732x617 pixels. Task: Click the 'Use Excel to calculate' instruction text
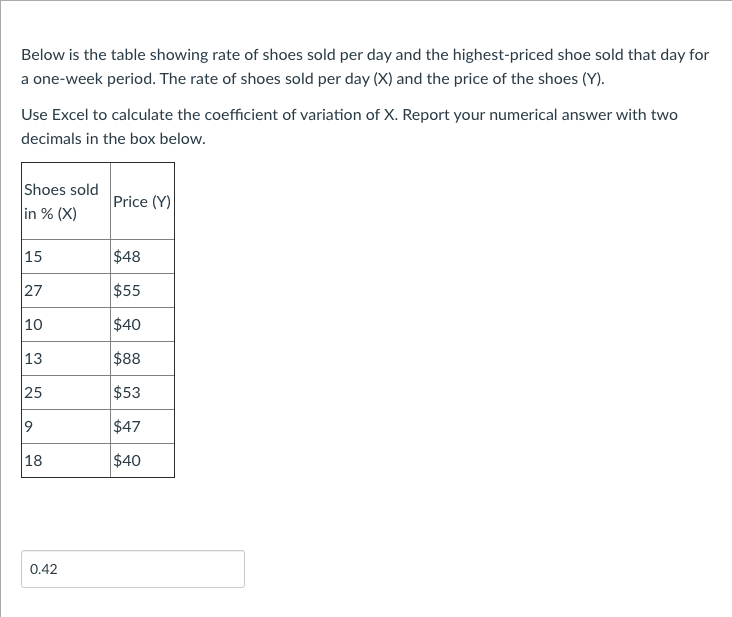[x=349, y=126]
